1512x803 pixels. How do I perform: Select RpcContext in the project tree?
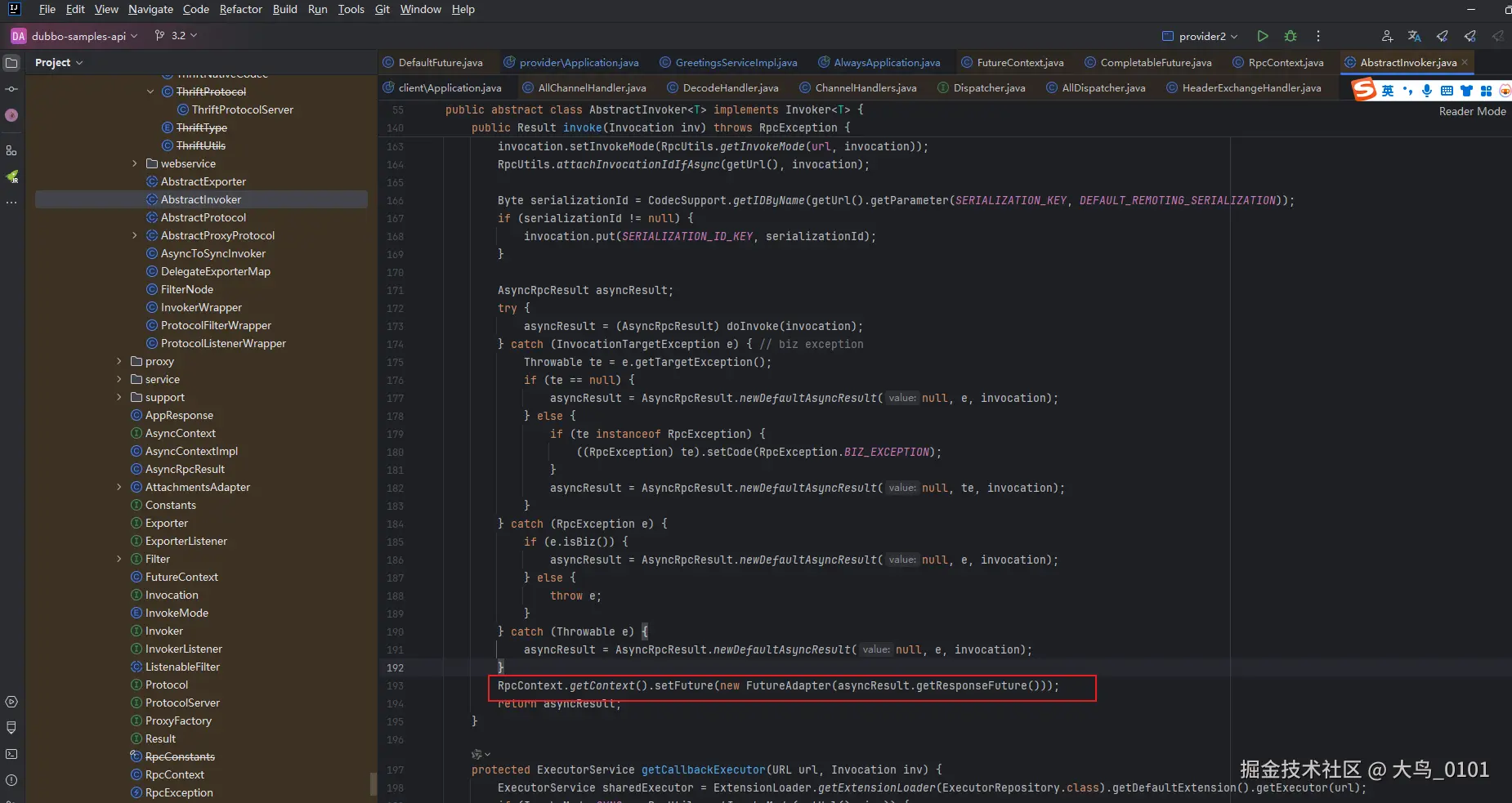(174, 774)
